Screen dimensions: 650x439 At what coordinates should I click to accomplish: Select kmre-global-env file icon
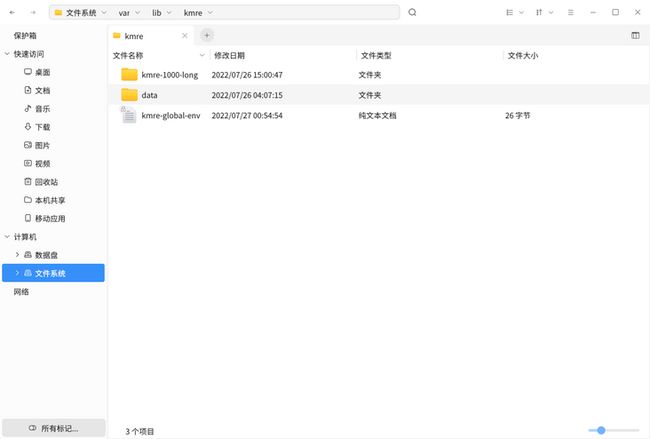point(129,115)
